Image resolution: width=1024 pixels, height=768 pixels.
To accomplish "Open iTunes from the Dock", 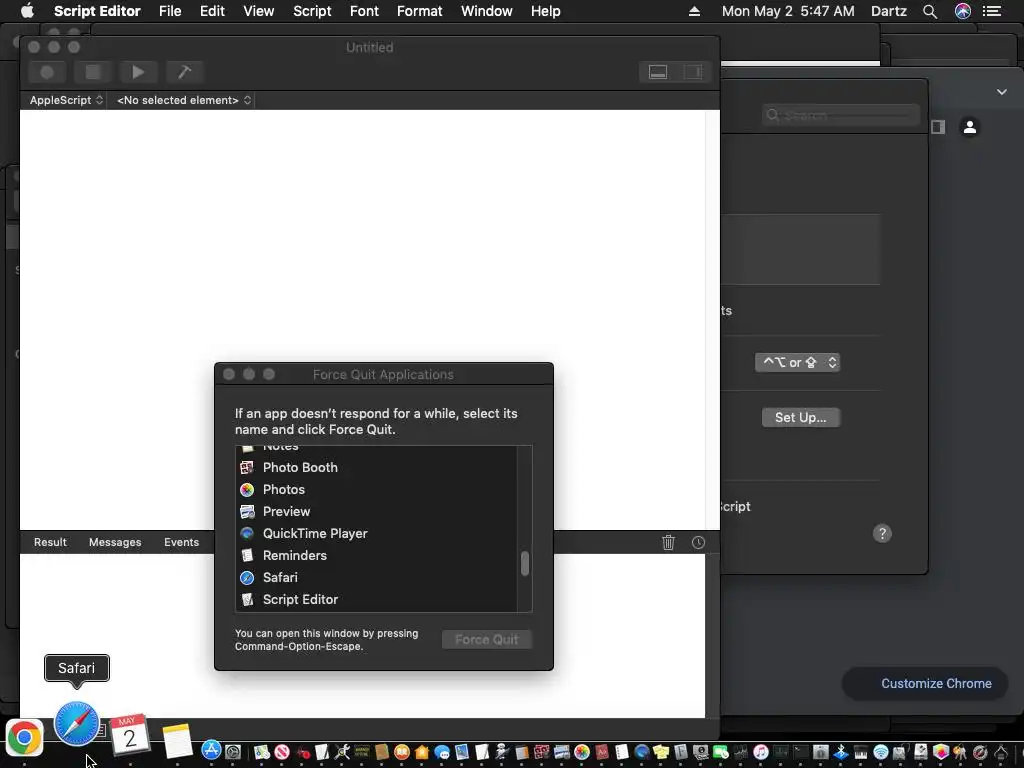I will pyautogui.click(x=761, y=752).
